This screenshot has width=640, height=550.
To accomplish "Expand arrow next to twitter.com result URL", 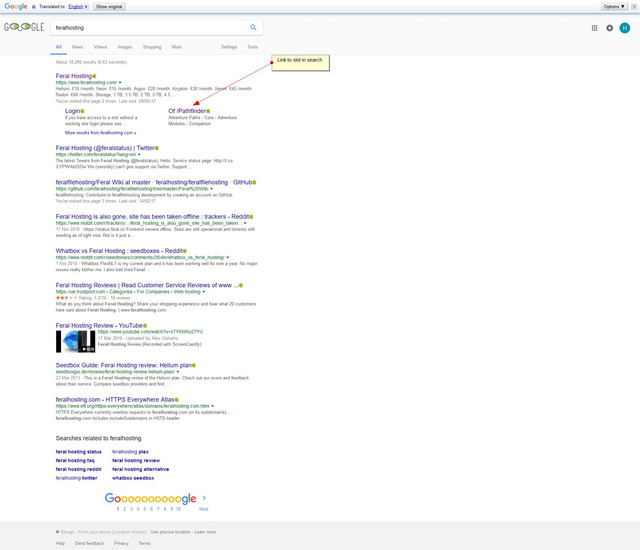I will click(x=139, y=155).
